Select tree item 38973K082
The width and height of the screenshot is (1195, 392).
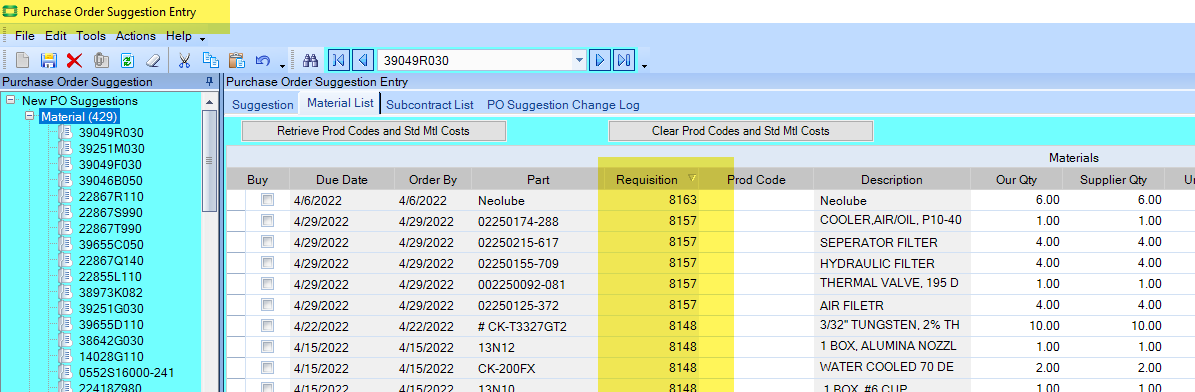(x=111, y=293)
